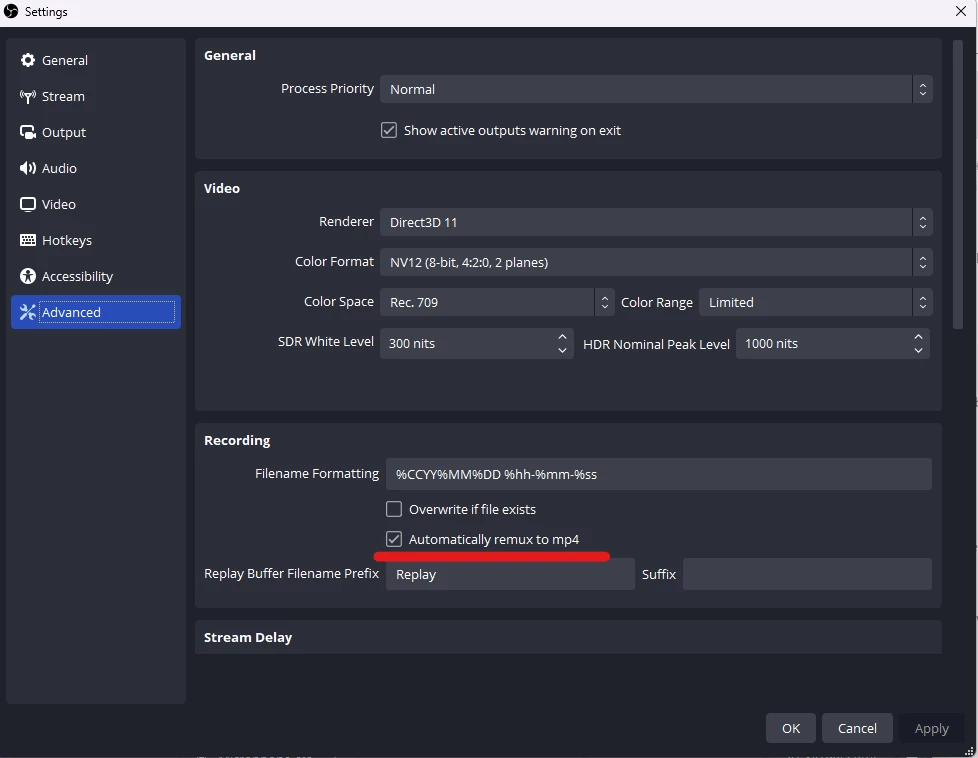Go to Hotkeys settings
Viewport: 978px width, 758px height.
pyautogui.click(x=96, y=240)
